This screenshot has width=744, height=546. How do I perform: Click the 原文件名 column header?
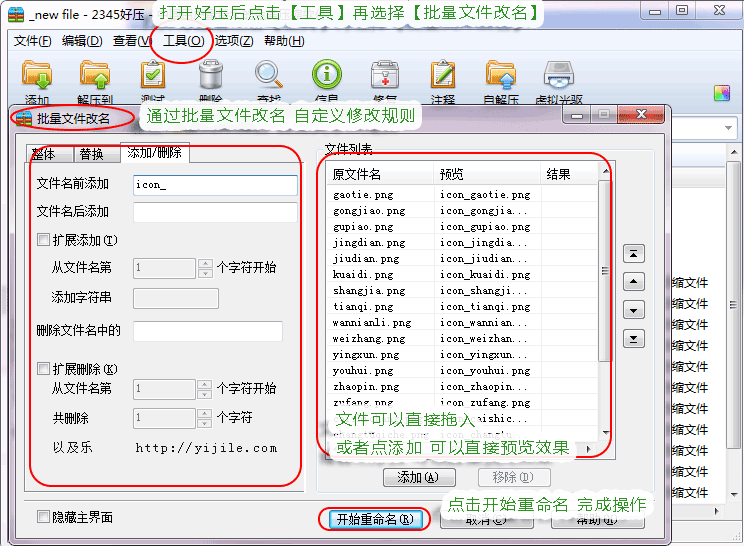click(x=380, y=174)
